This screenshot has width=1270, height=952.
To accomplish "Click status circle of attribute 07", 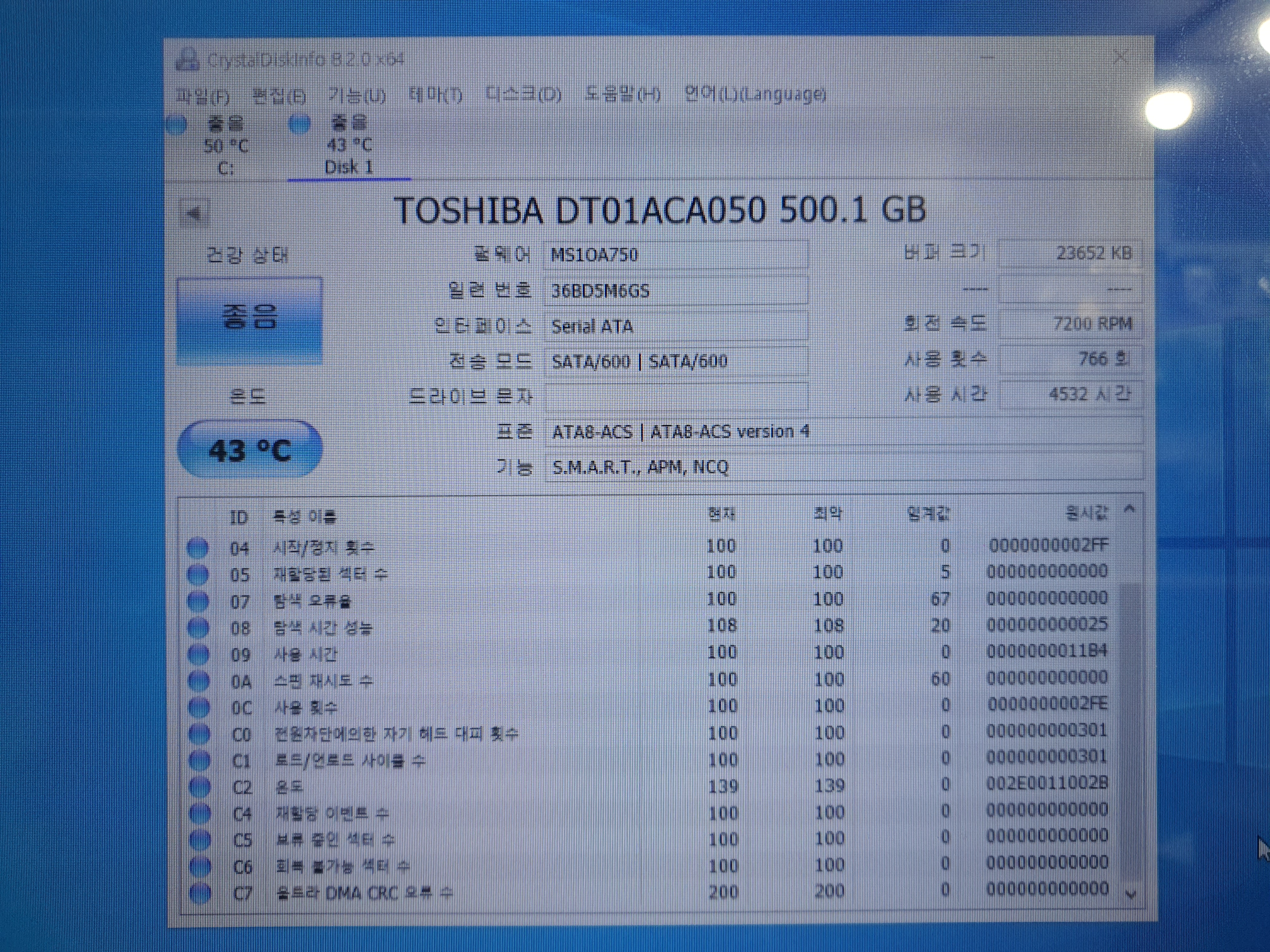I will [x=198, y=601].
